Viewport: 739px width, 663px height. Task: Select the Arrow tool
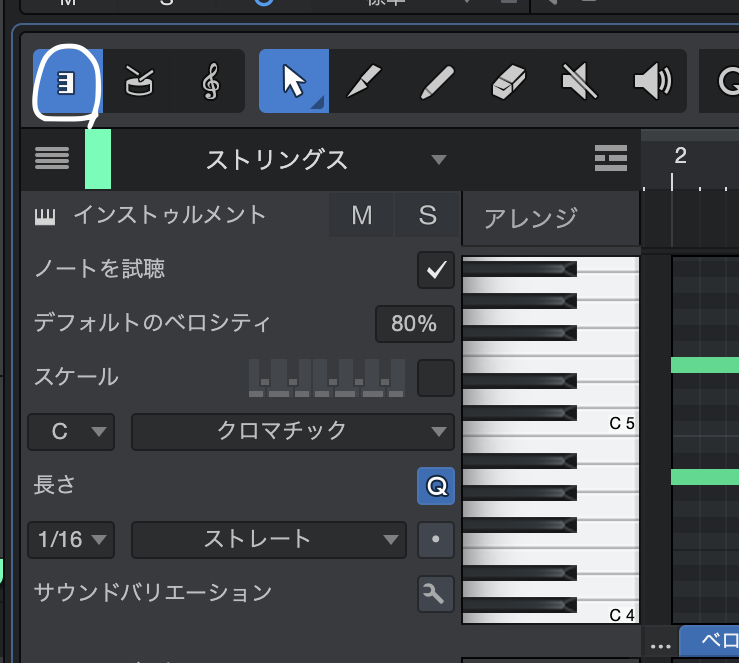294,81
